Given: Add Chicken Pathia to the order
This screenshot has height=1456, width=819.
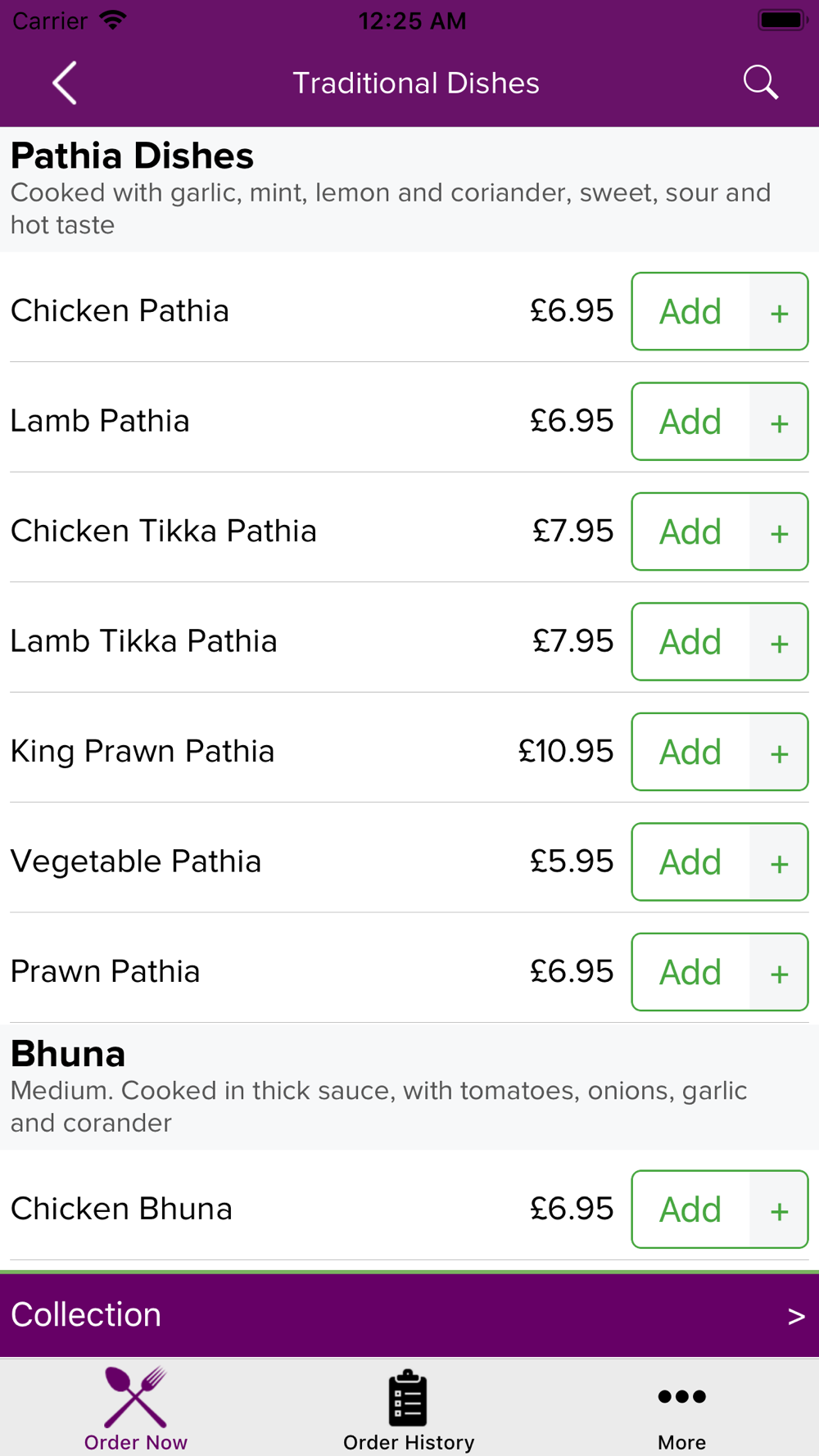Looking at the screenshot, I should (x=690, y=311).
